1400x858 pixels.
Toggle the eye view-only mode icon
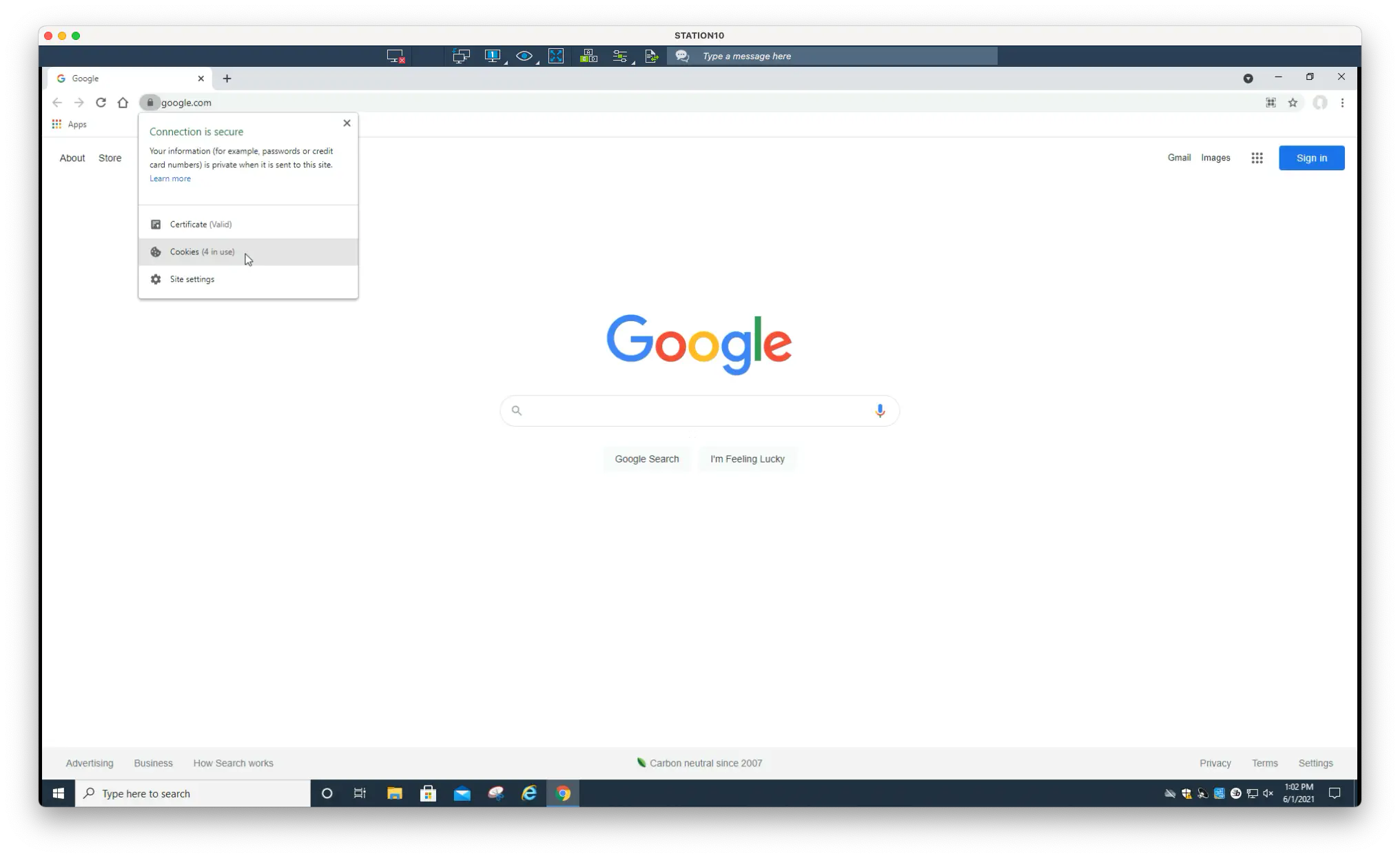coord(524,57)
